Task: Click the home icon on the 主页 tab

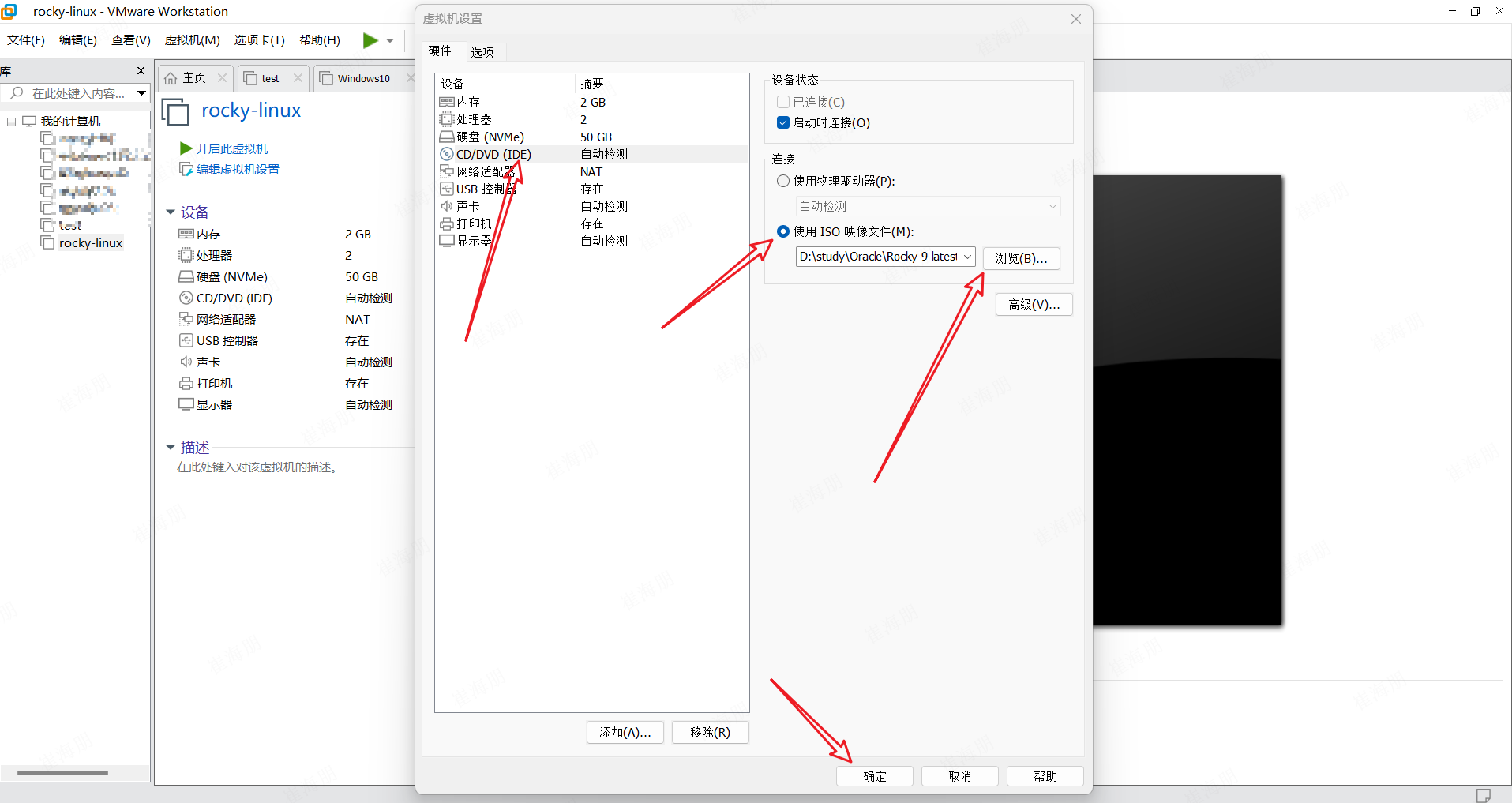Action: 171,78
